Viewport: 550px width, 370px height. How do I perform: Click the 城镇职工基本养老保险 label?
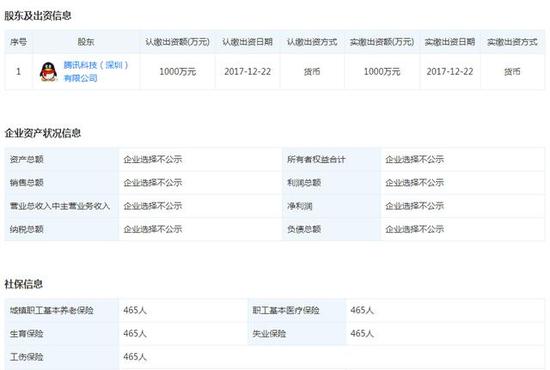click(x=52, y=310)
